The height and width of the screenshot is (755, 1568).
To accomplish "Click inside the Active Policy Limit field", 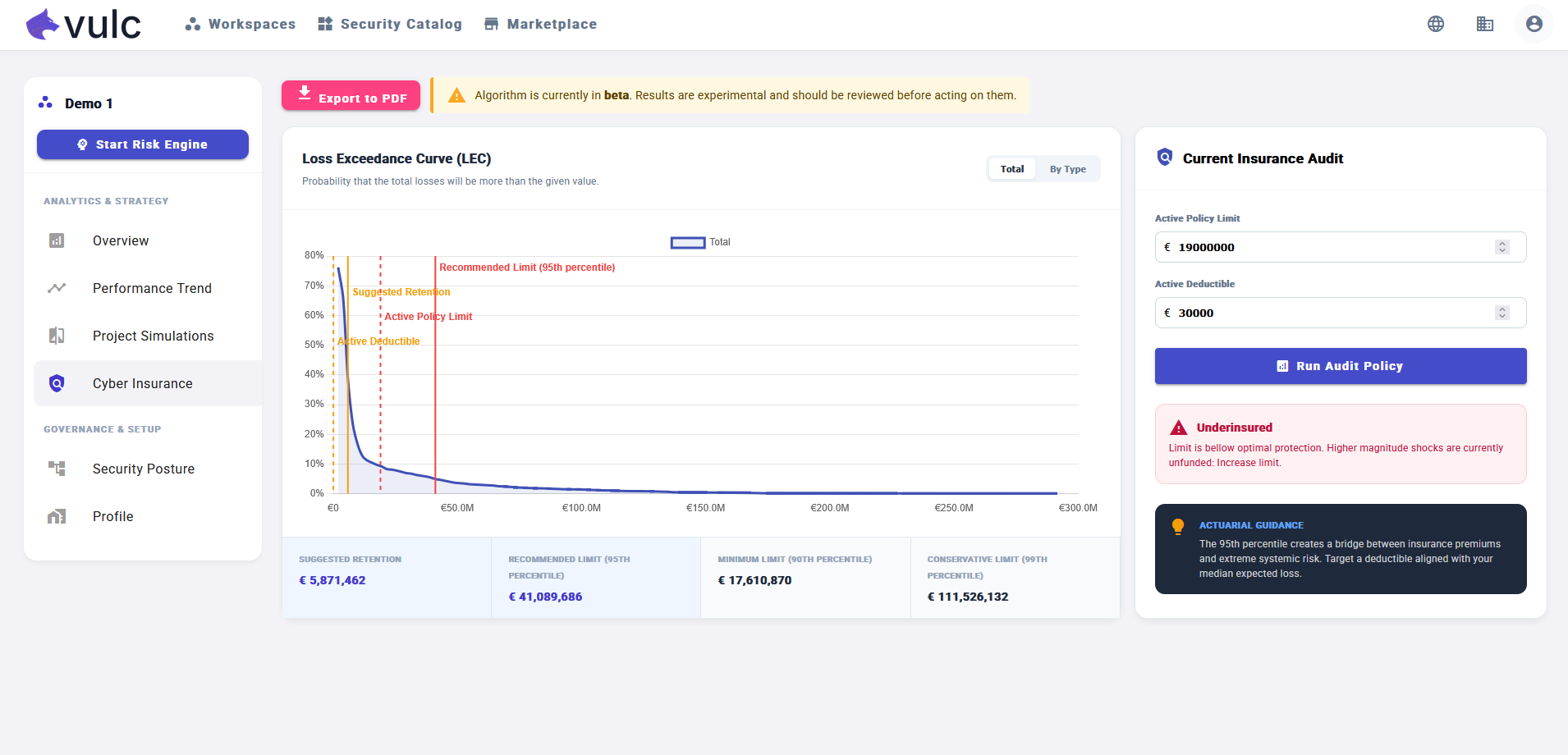I will coord(1314,246).
